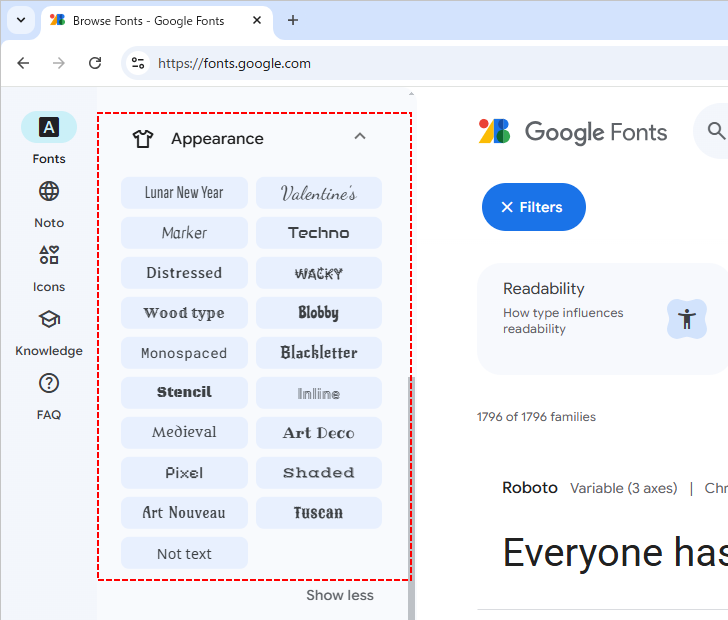Toggle the Marker filter chip

click(184, 233)
